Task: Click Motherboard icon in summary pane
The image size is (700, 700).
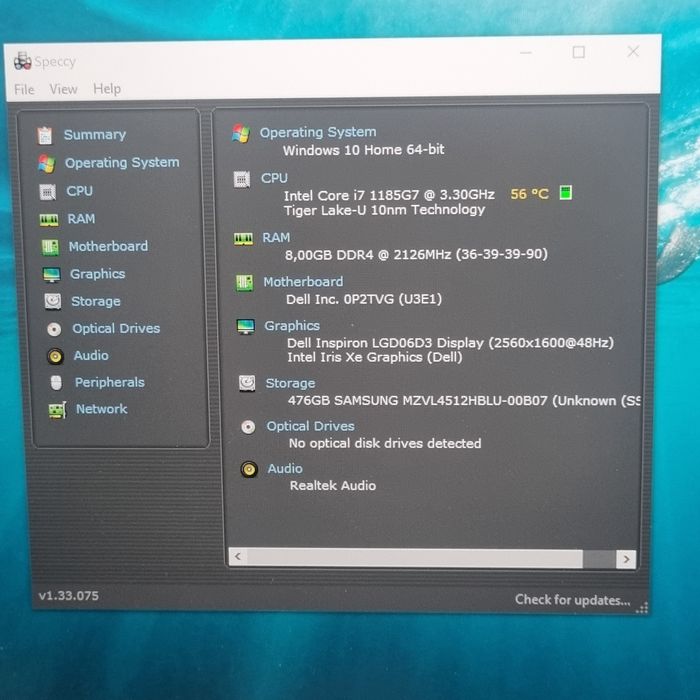Action: (x=245, y=283)
